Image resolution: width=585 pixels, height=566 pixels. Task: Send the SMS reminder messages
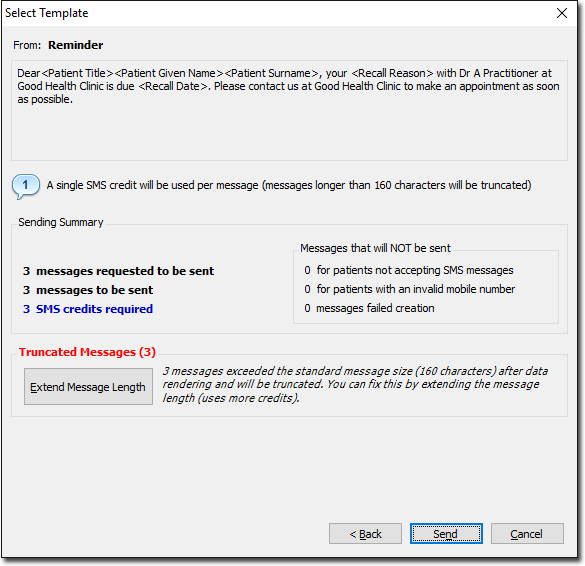tap(446, 534)
